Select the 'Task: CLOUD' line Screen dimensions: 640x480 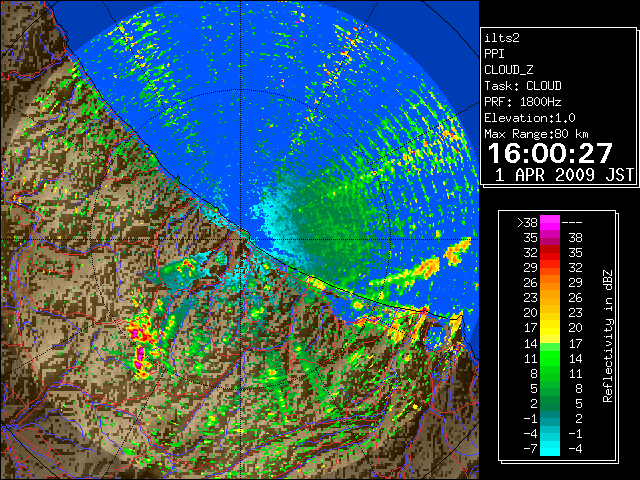[523, 86]
